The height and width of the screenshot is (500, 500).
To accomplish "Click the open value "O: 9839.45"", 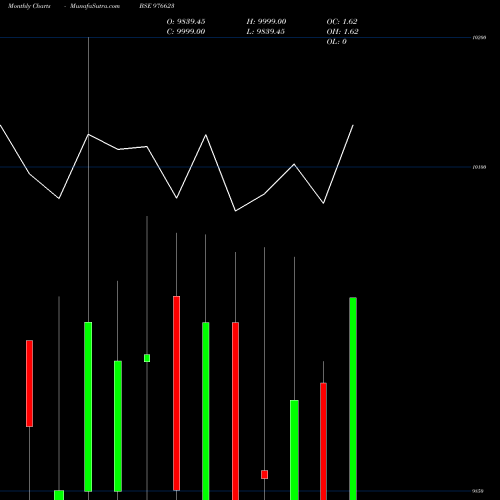I will pos(186,21).
